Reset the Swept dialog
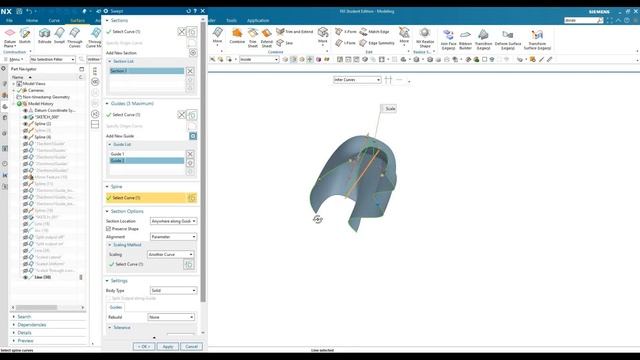Screen dimensions: 640x360 pos(188,11)
